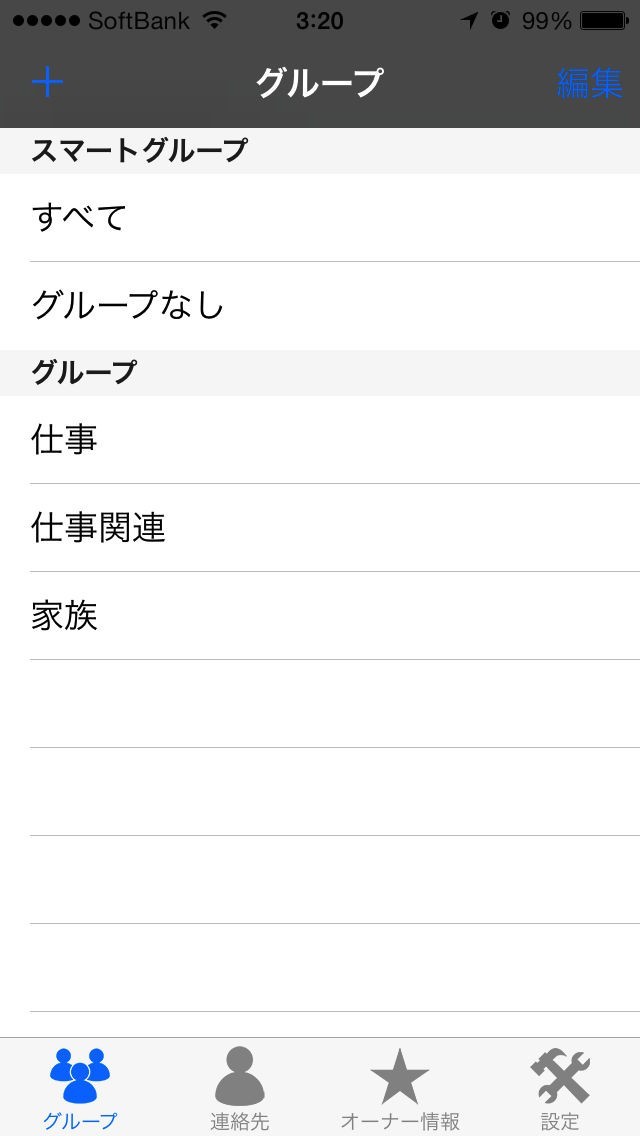
Task: Tap the plus icon to add group
Action: pos(47,82)
